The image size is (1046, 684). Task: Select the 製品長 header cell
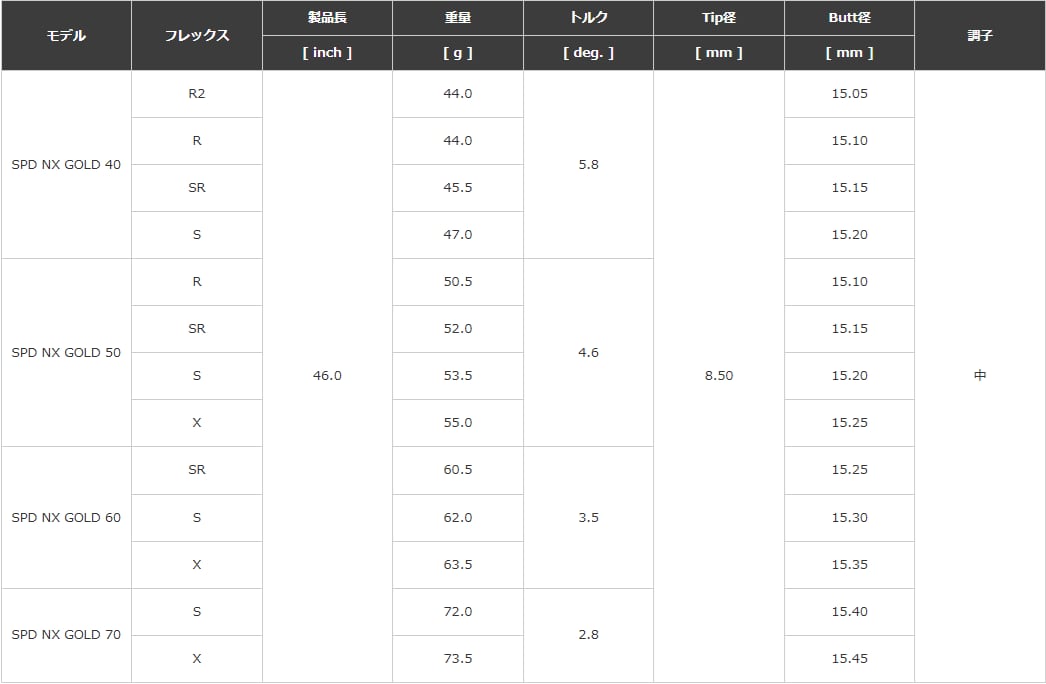pos(327,18)
